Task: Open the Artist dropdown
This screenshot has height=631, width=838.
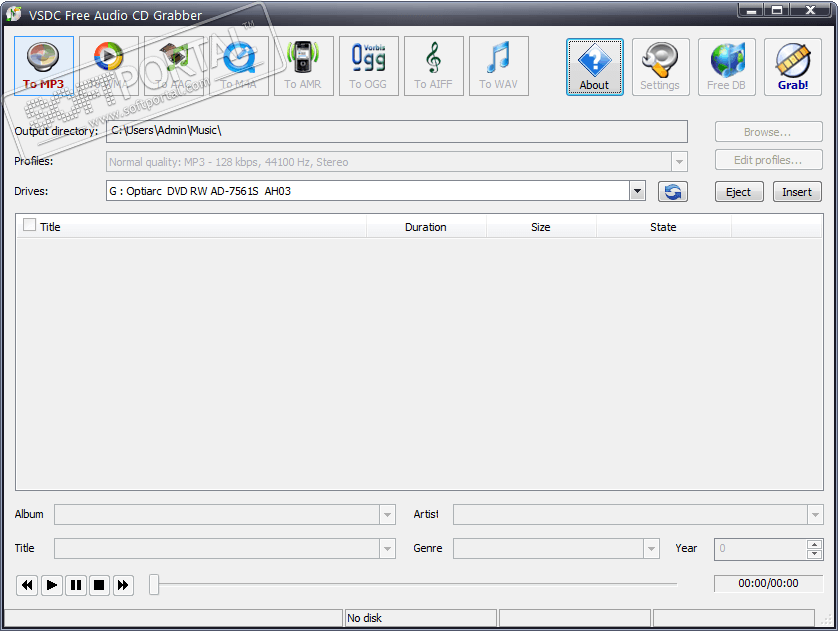Action: 815,515
